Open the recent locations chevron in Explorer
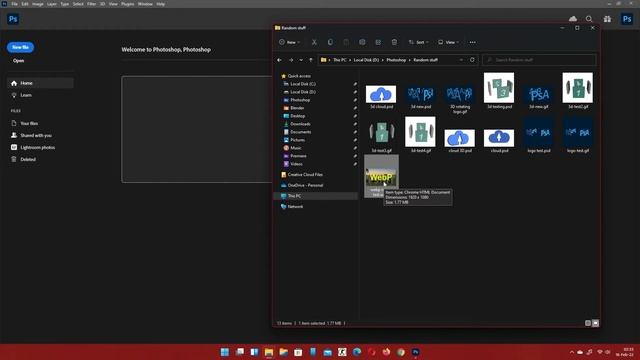640x360 pixels. [x=301, y=60]
